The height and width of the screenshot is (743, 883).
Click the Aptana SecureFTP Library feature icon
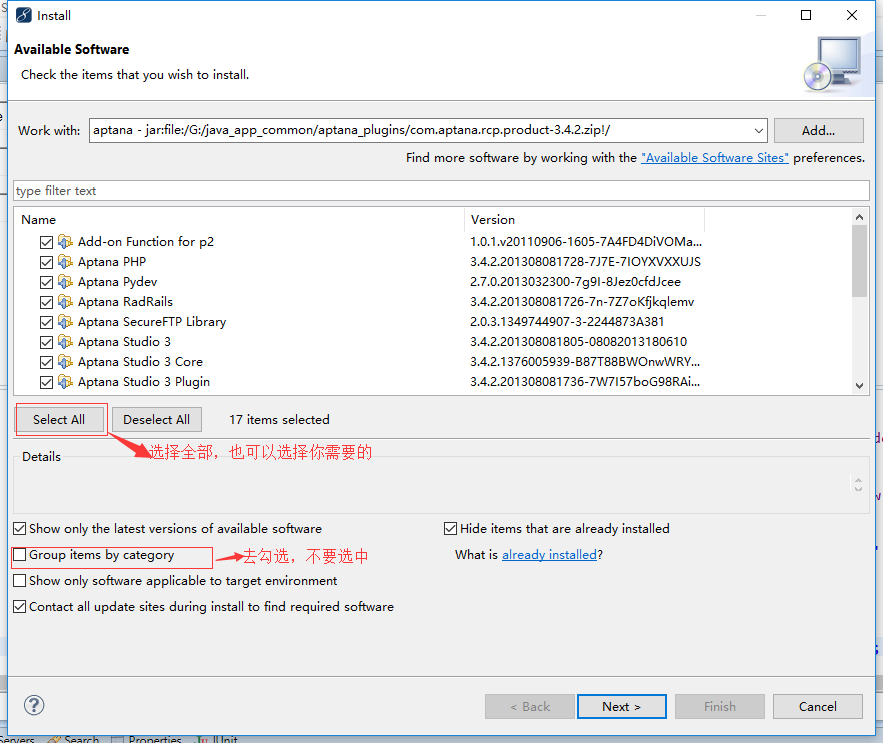(65, 322)
